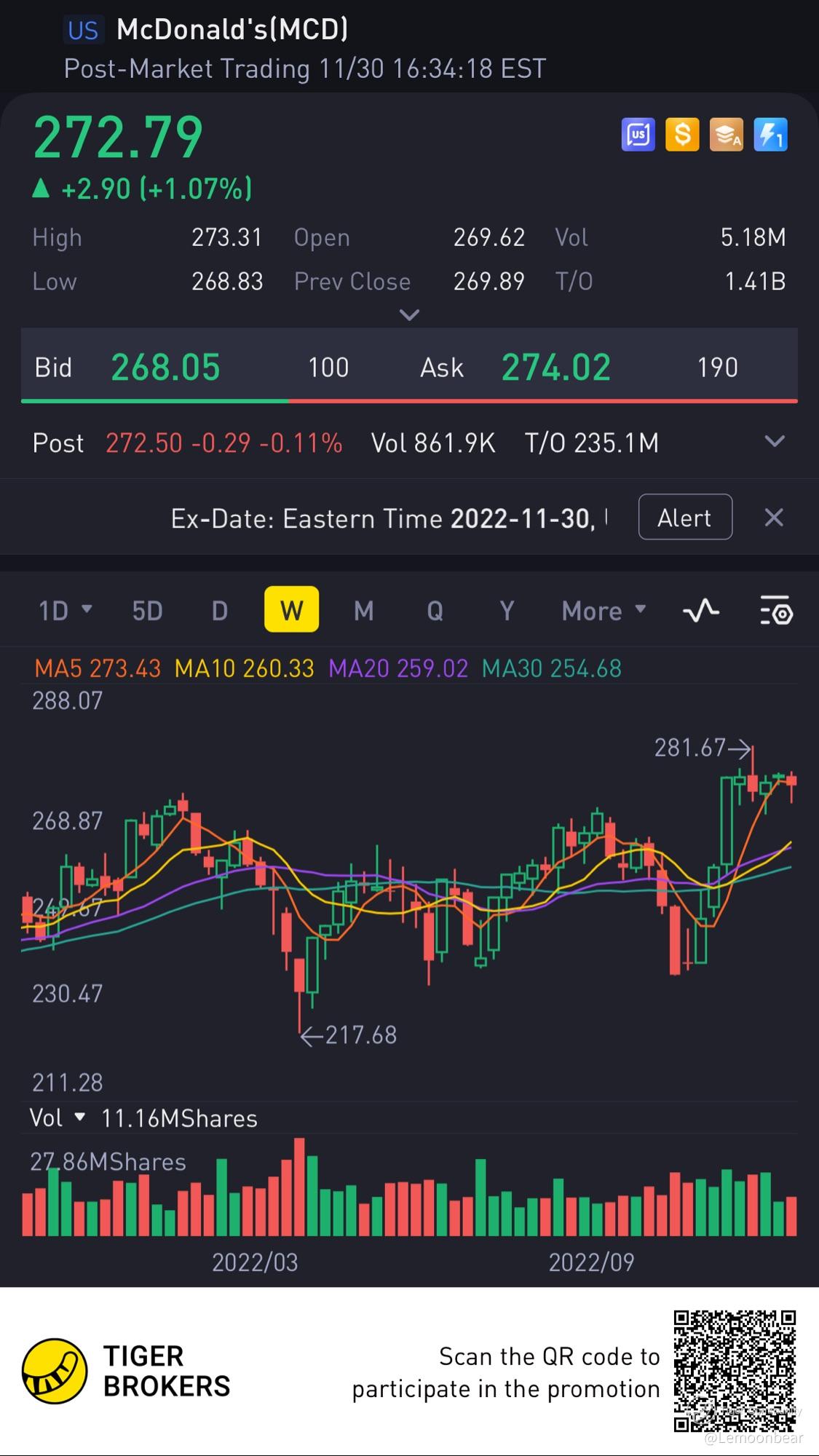Viewport: 819px width, 1456px height.
Task: Select the W weekly chart tab
Action: (291, 609)
